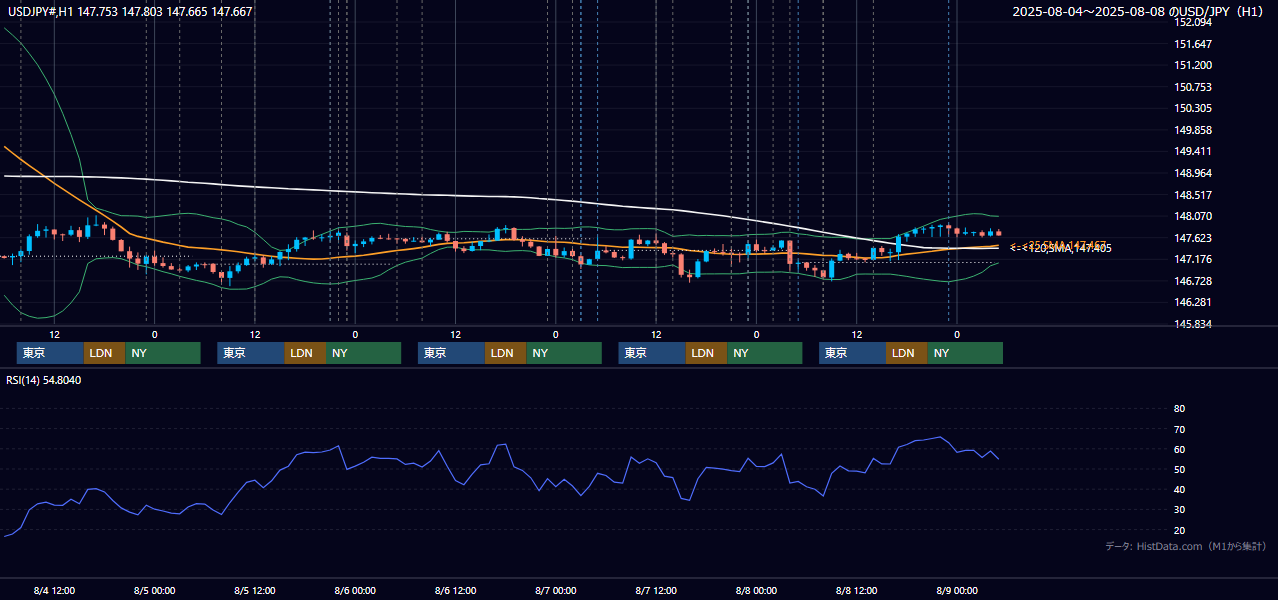Click the 146.281 price axis label
The image size is (1278, 600).
pos(1193,302)
